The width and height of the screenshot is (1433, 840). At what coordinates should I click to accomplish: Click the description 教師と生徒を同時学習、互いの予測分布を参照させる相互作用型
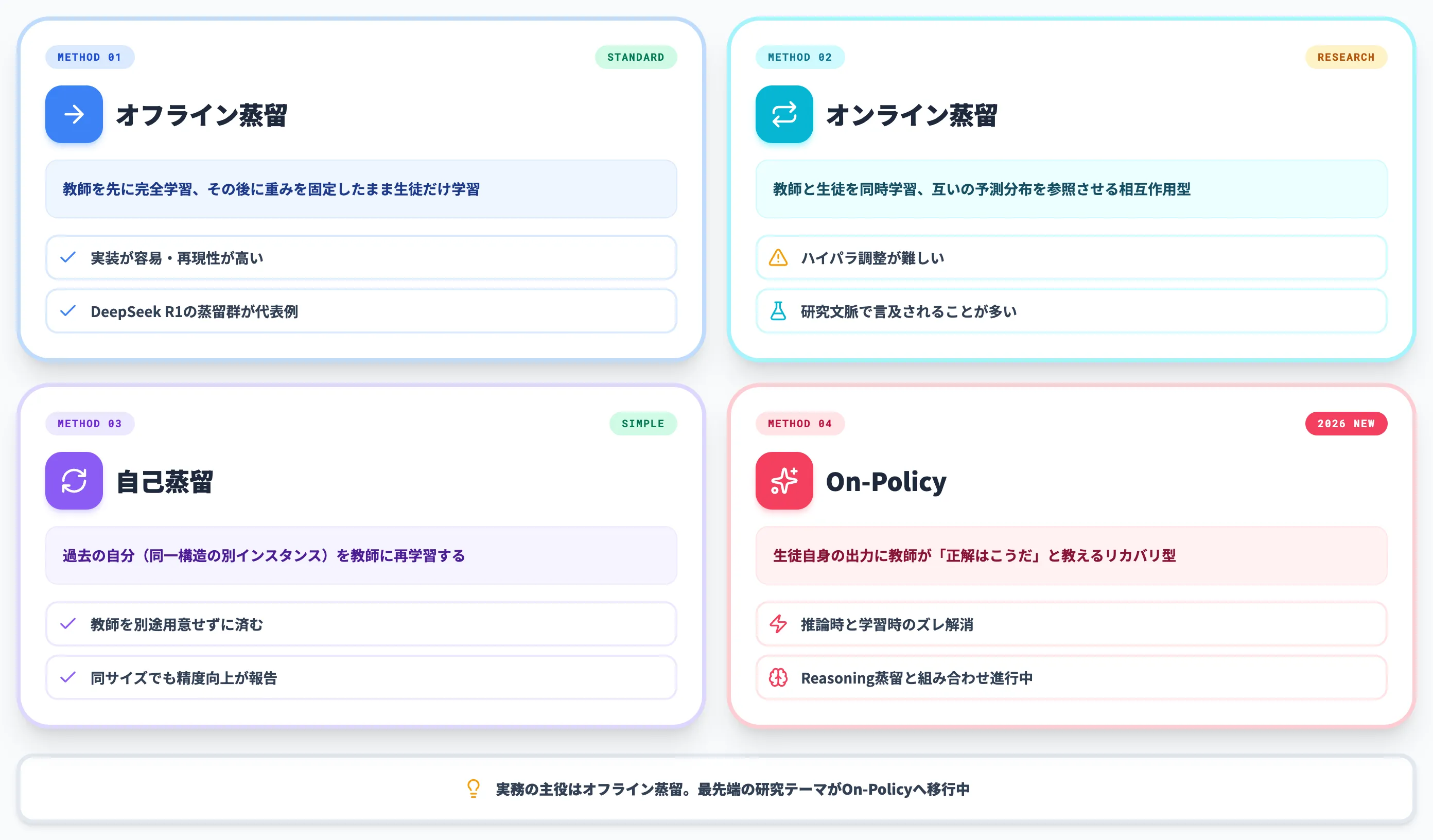pyautogui.click(x=982, y=189)
